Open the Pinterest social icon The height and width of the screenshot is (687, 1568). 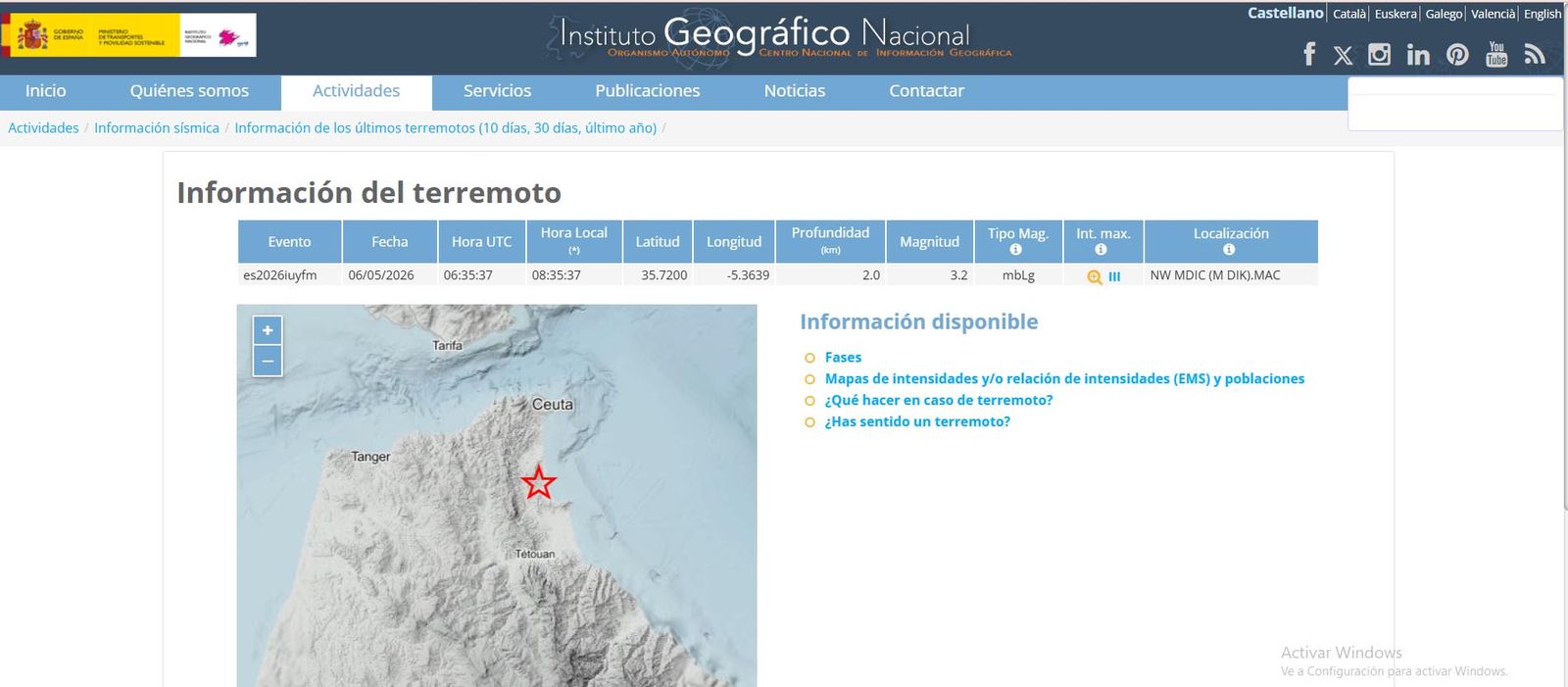click(x=1457, y=55)
